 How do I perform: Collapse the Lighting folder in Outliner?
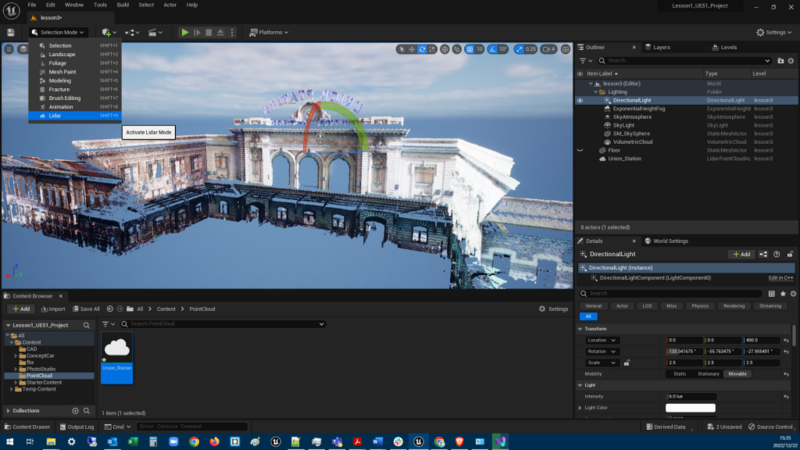[x=595, y=92]
